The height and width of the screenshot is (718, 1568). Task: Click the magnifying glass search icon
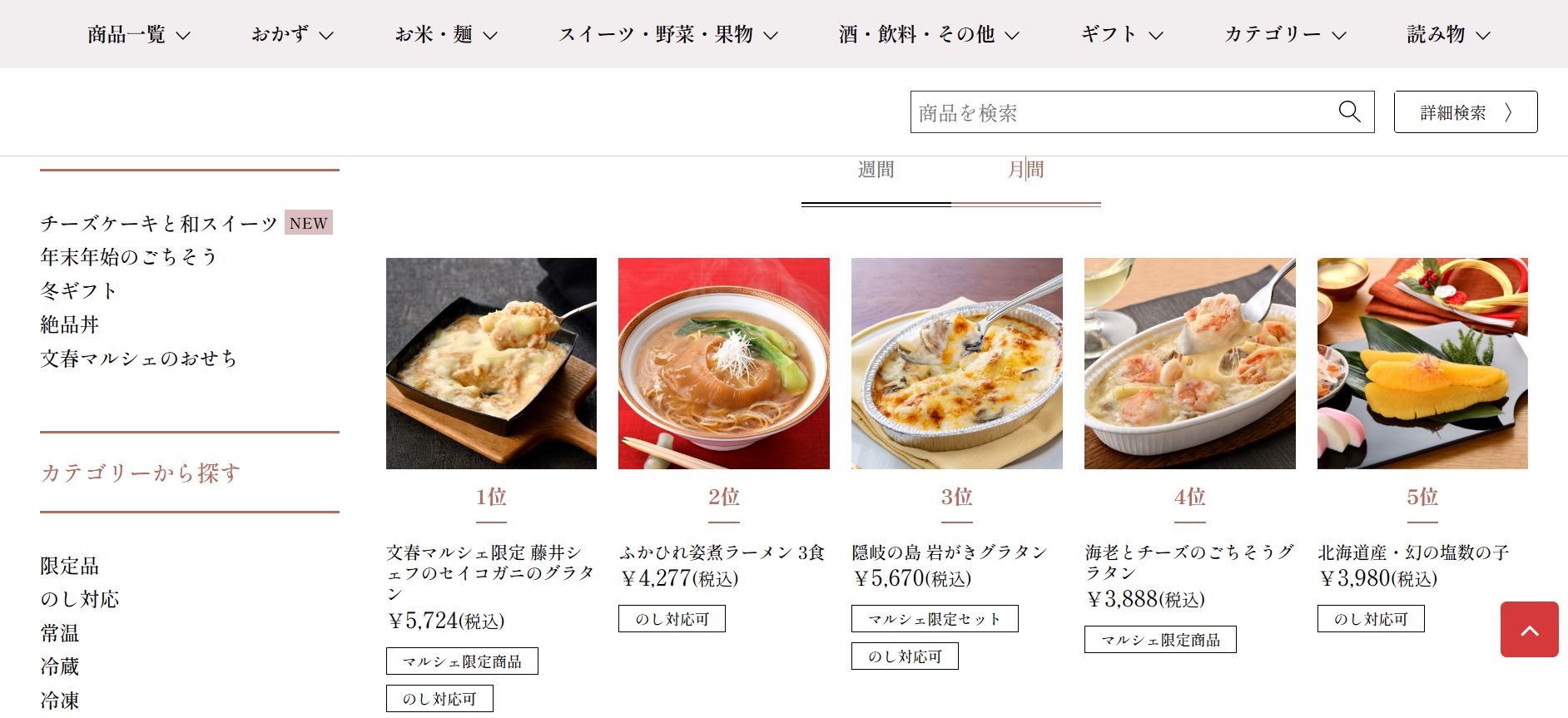tap(1349, 111)
